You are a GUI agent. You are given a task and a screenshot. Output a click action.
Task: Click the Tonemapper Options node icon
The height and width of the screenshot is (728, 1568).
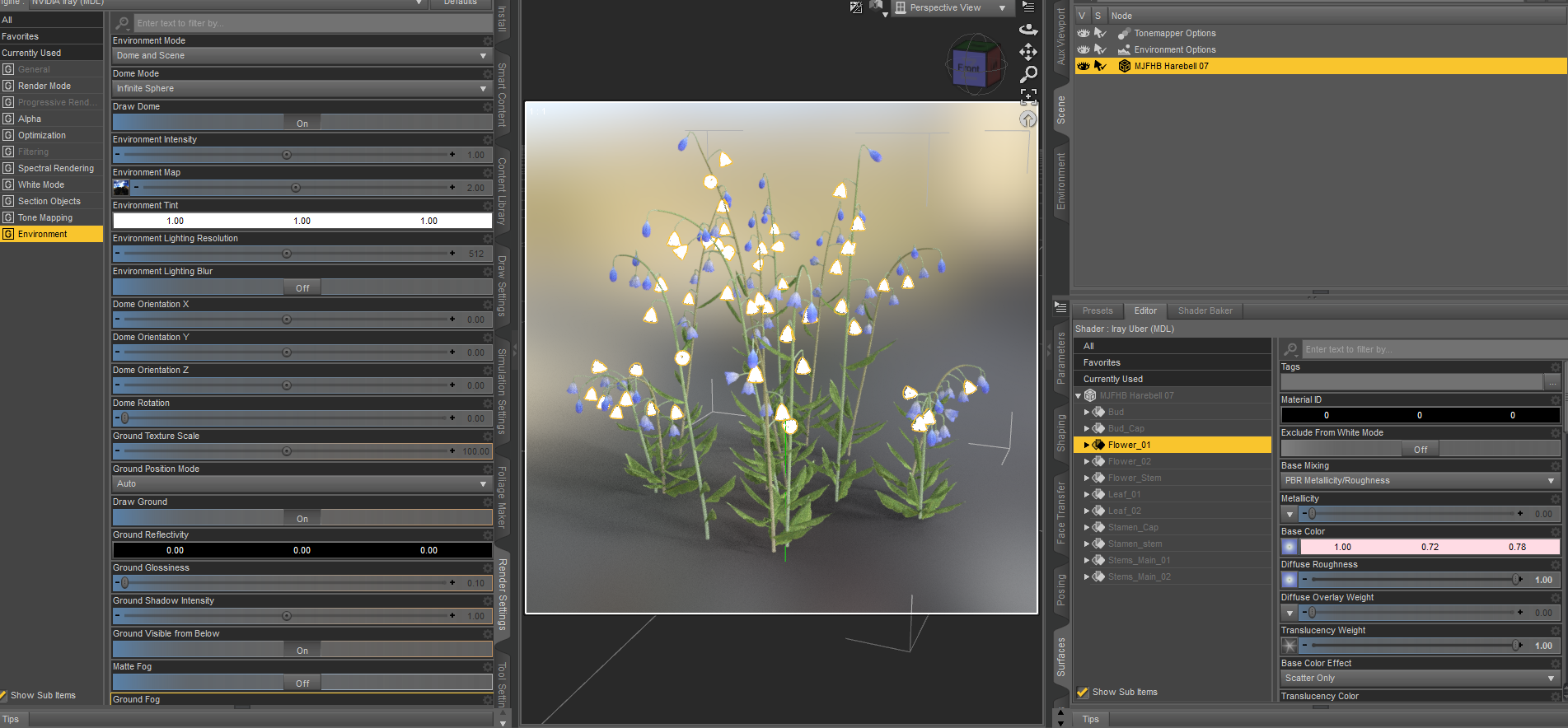[1124, 33]
